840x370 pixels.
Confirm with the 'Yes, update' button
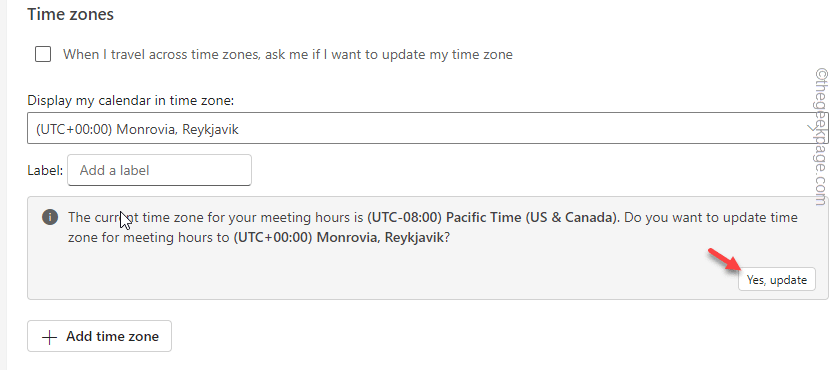tap(777, 280)
